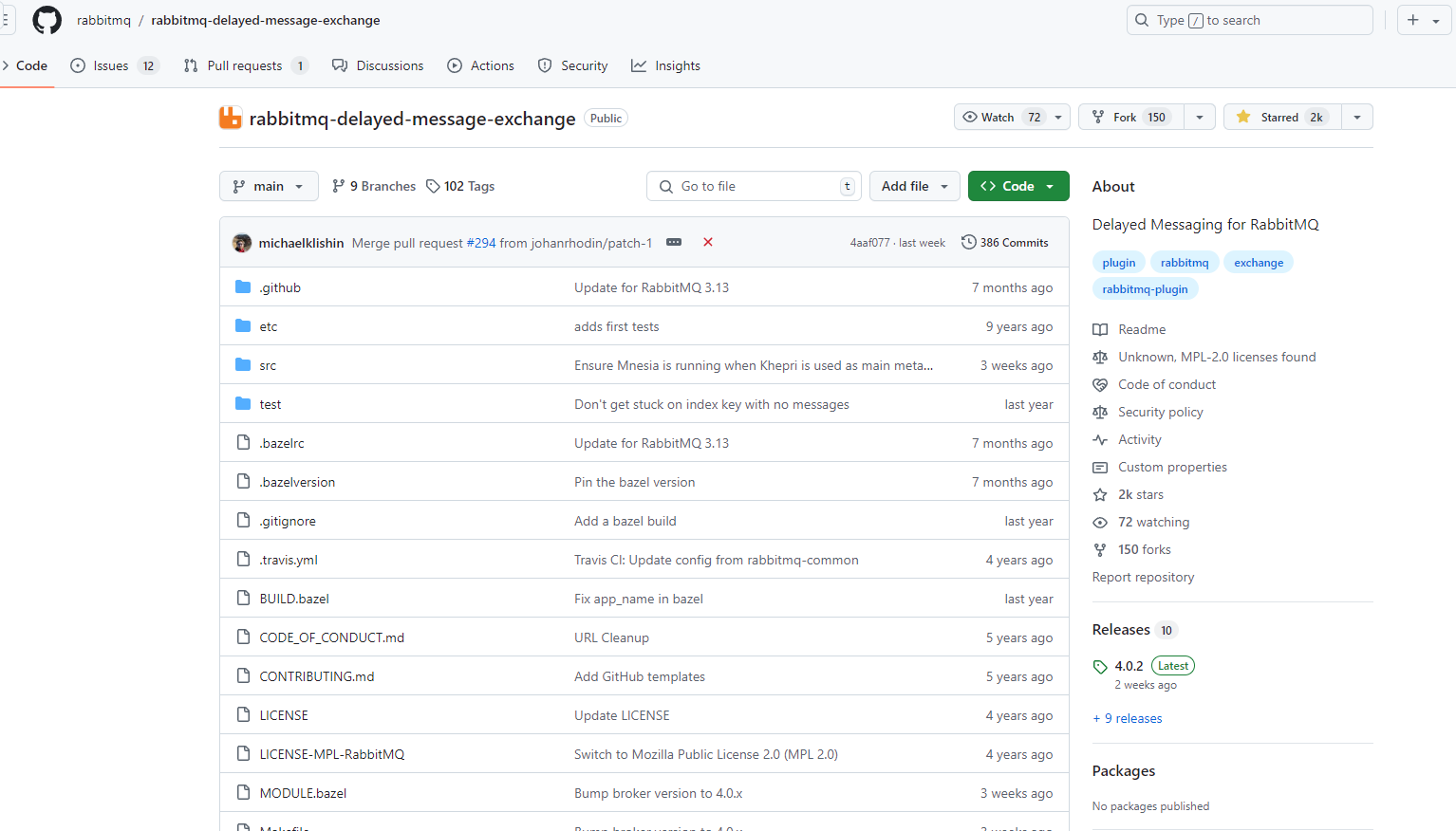Image resolution: width=1456 pixels, height=831 pixels.
Task: Open the green Code clone dropdown
Action: click(x=1018, y=186)
